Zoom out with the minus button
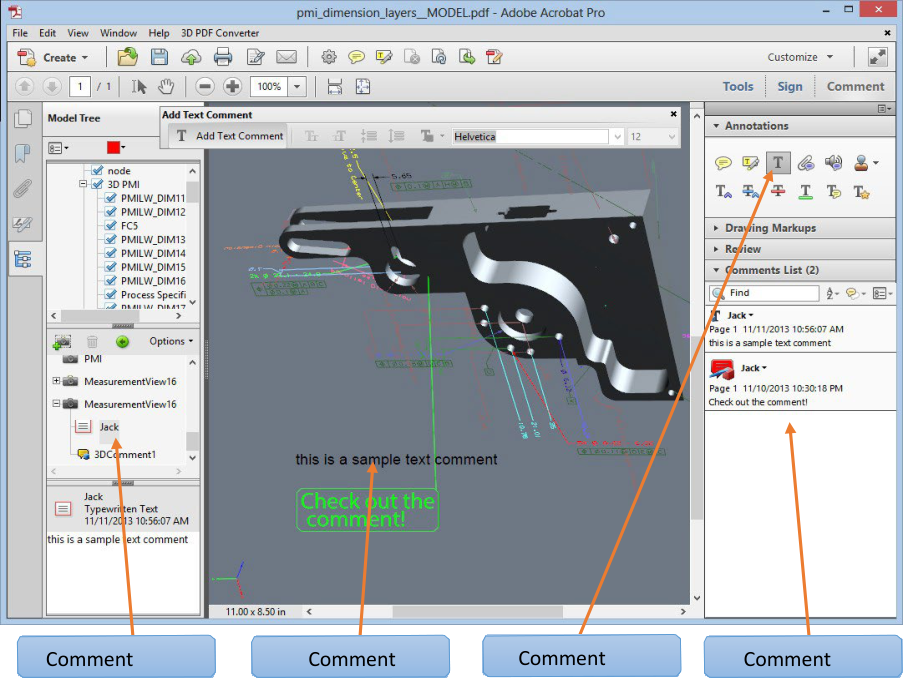 (x=204, y=86)
